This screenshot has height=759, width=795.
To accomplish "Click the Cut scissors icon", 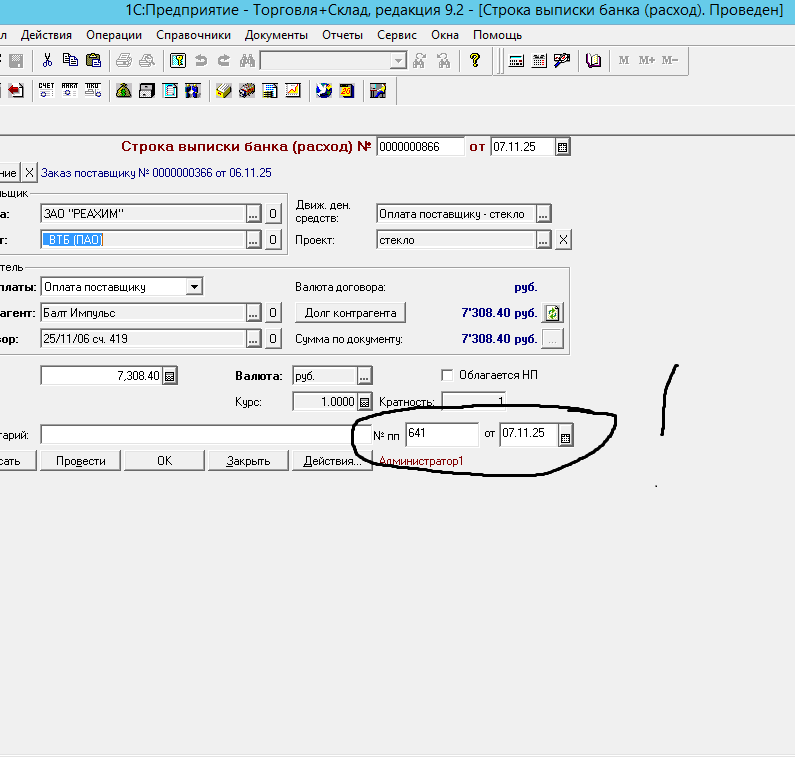I will [x=47, y=60].
